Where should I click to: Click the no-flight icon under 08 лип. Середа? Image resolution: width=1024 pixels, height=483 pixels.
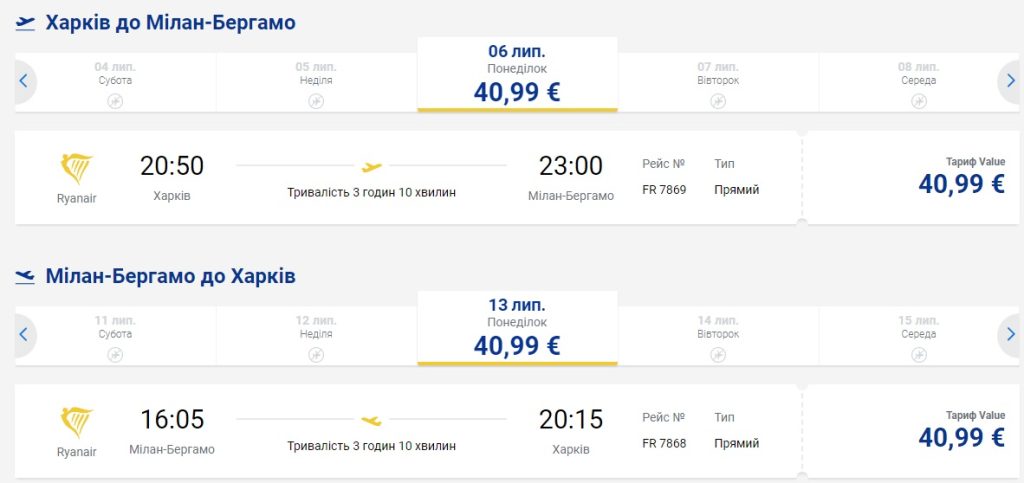point(918,101)
